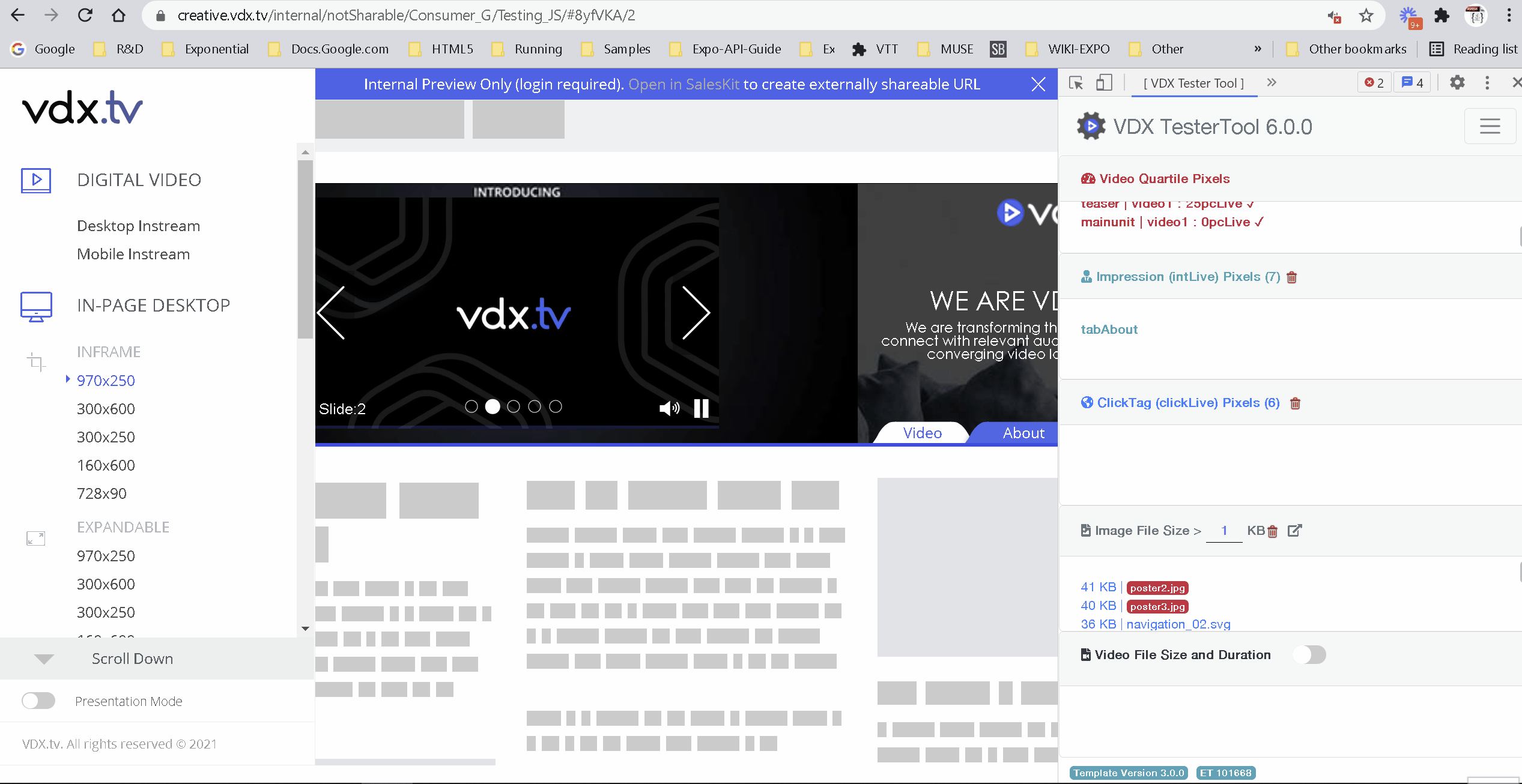
Task: Click the browser address bar URL
Action: tap(406, 16)
